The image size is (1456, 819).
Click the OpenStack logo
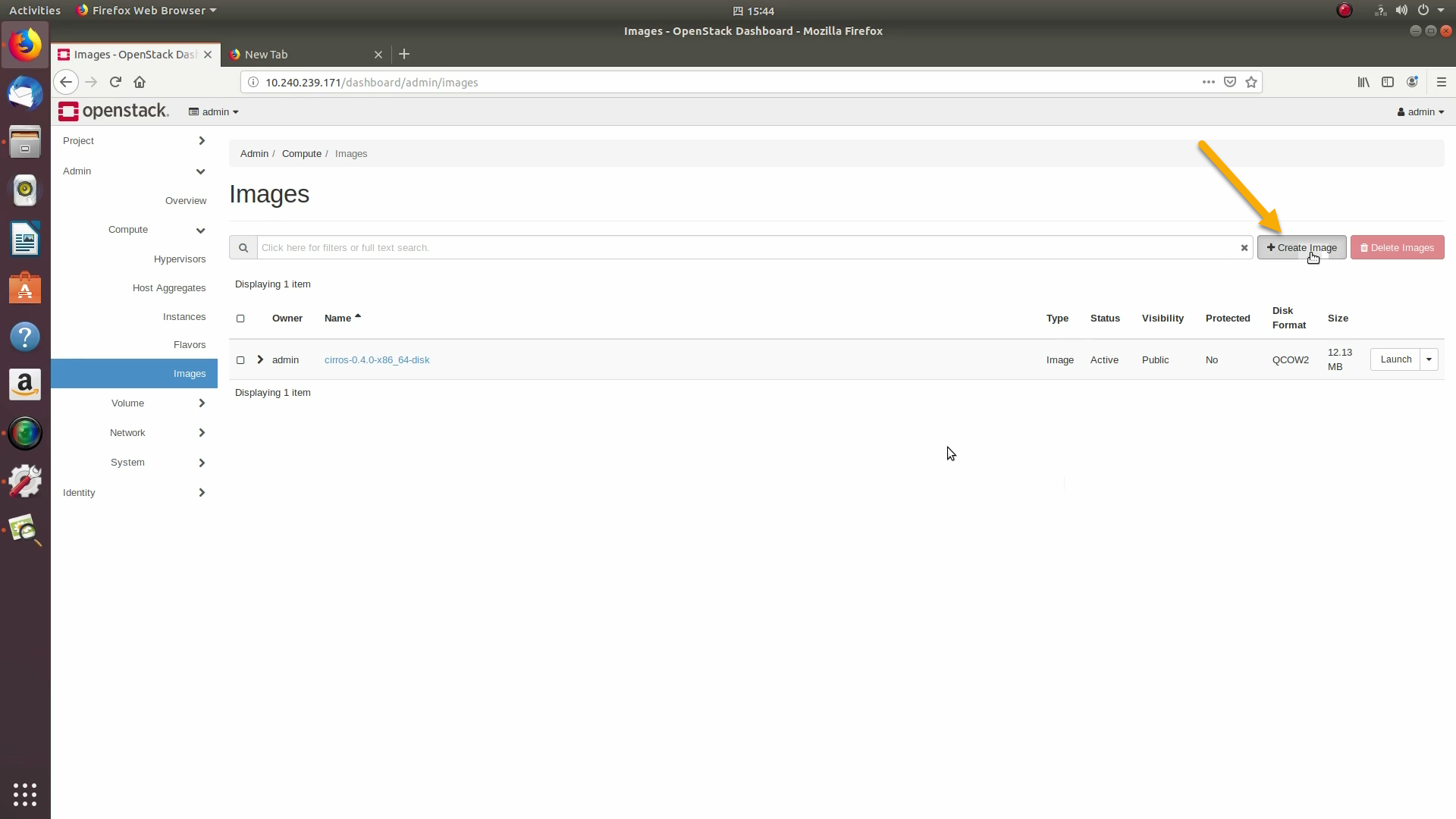tap(114, 111)
